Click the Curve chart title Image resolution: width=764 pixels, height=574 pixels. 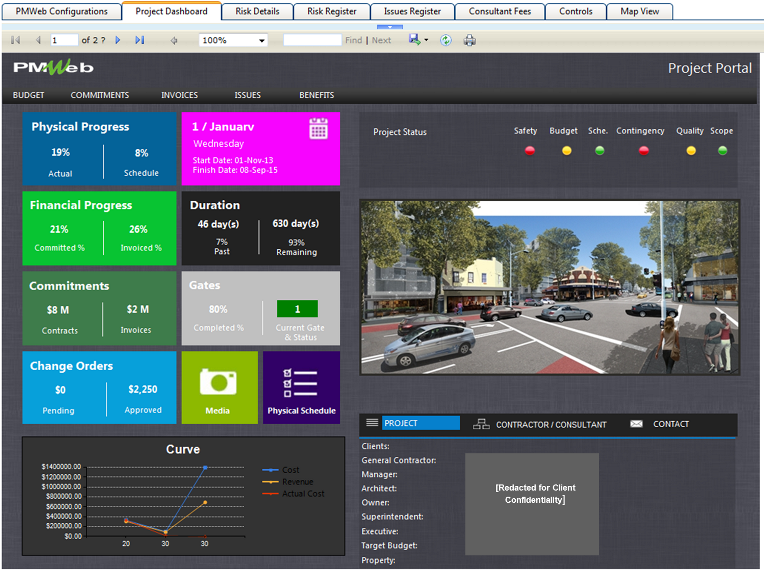coord(183,449)
